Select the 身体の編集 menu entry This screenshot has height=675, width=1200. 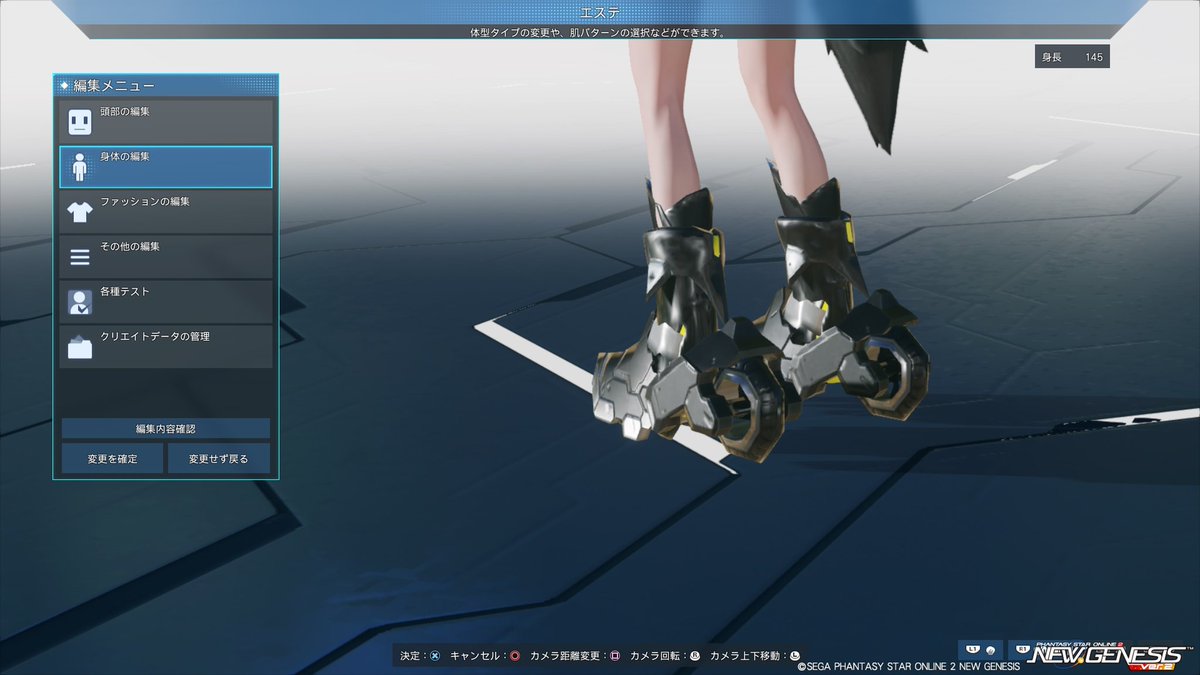coord(166,167)
